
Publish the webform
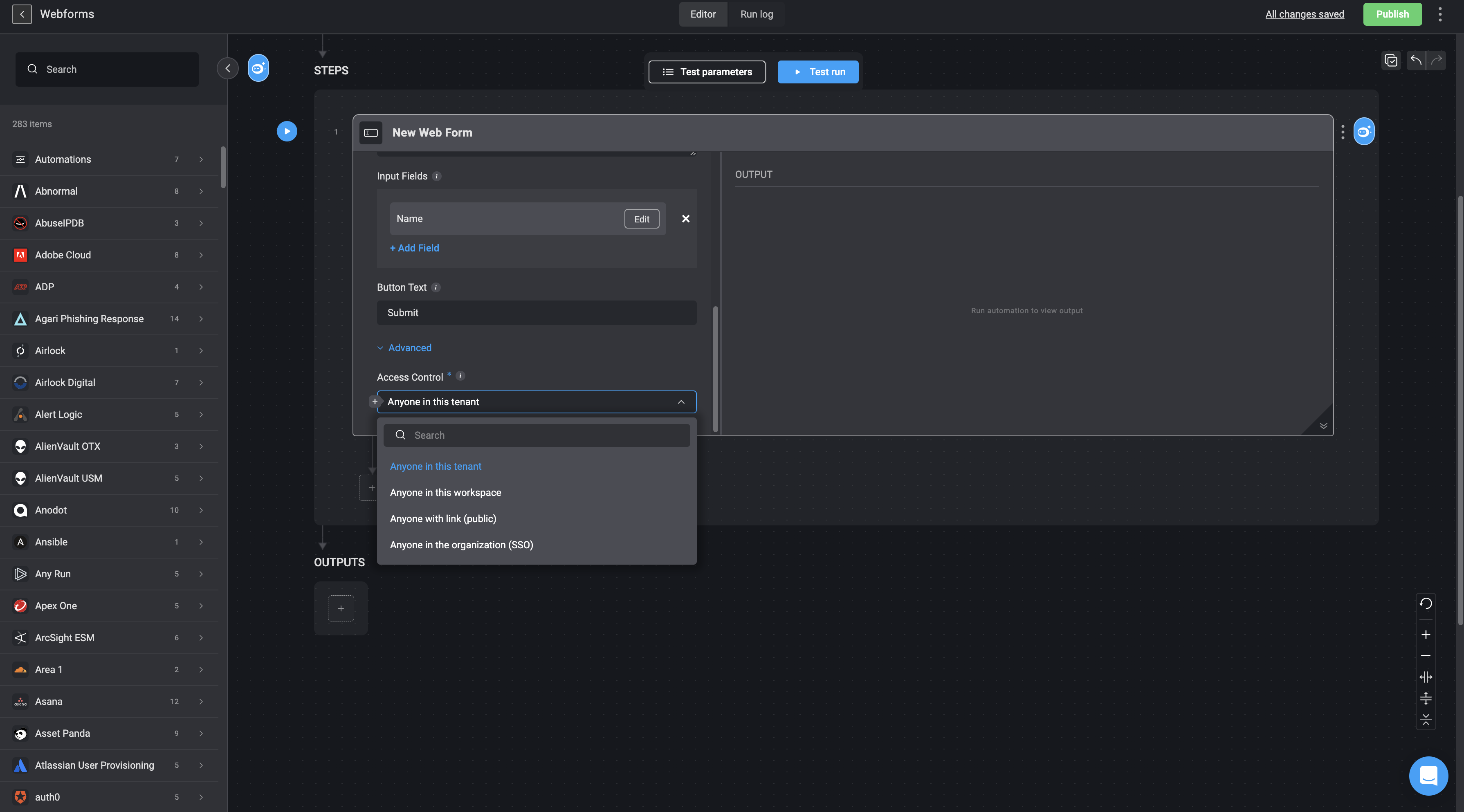[x=1392, y=14]
